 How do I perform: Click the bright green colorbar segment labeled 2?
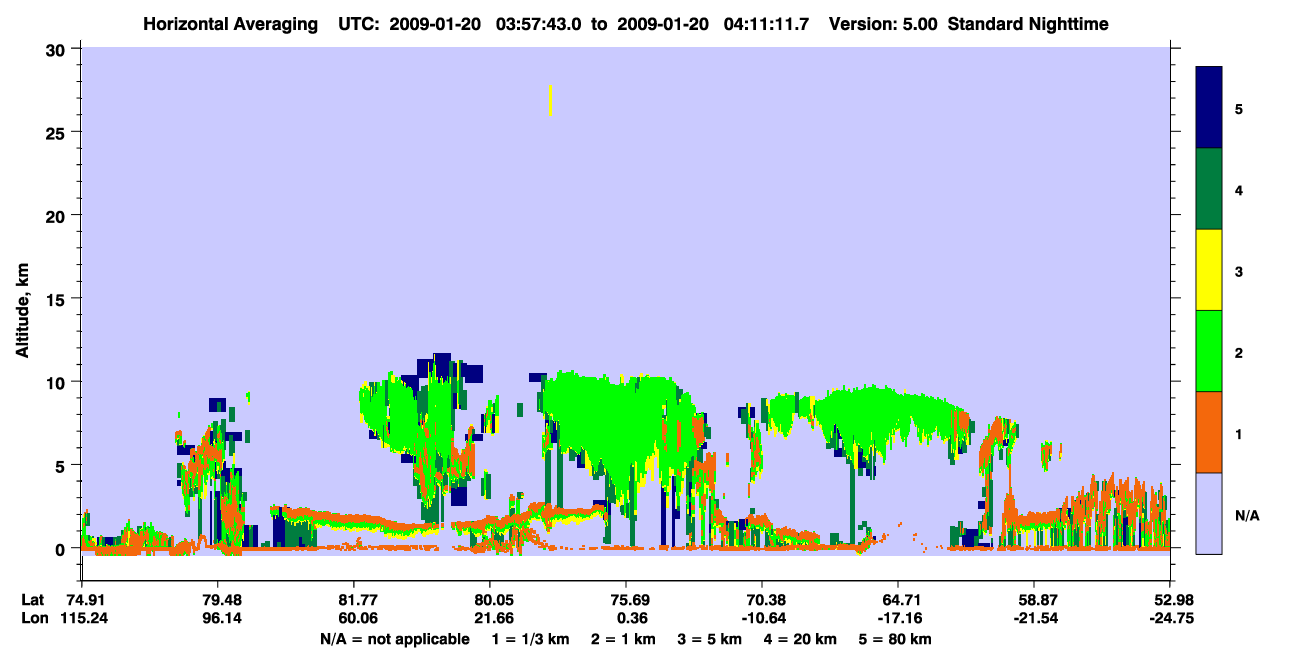tap(1209, 351)
